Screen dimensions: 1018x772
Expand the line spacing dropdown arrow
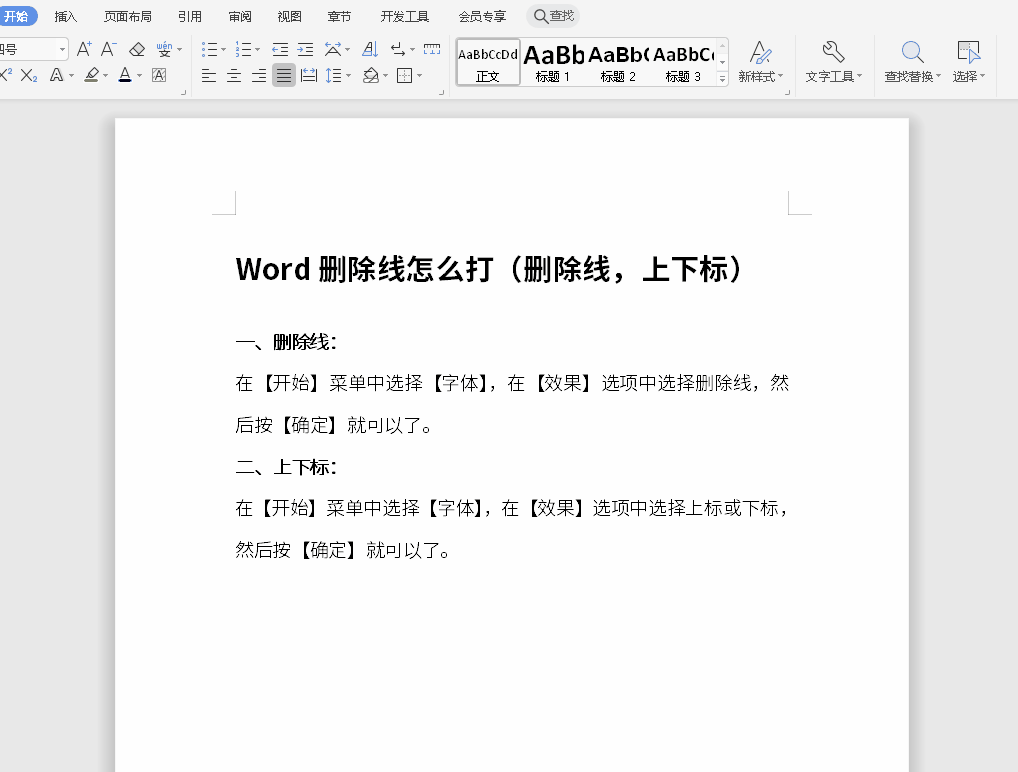pos(348,76)
